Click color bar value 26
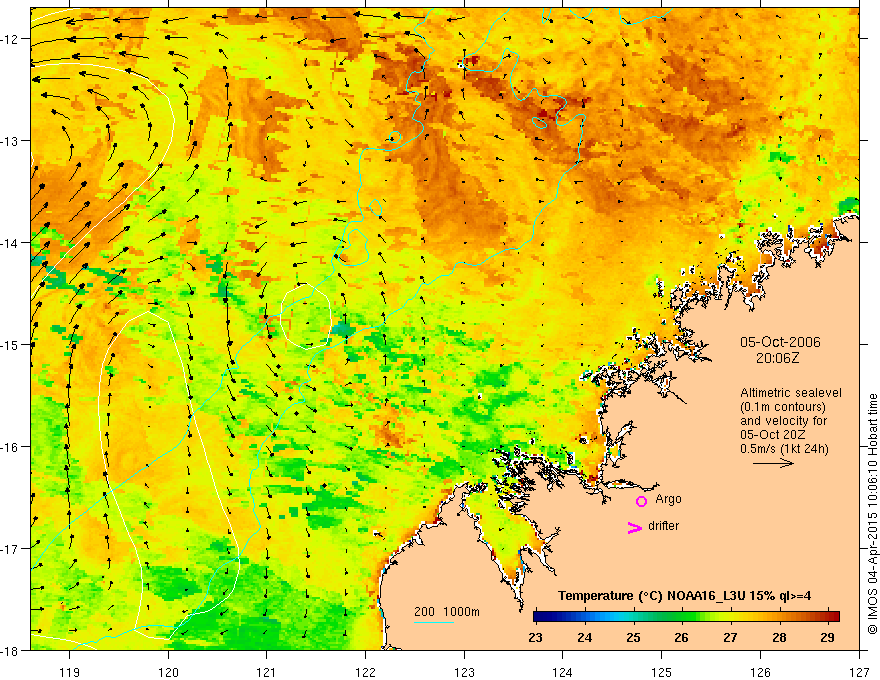Image resolution: width=880 pixels, height=680 pixels. (681, 637)
